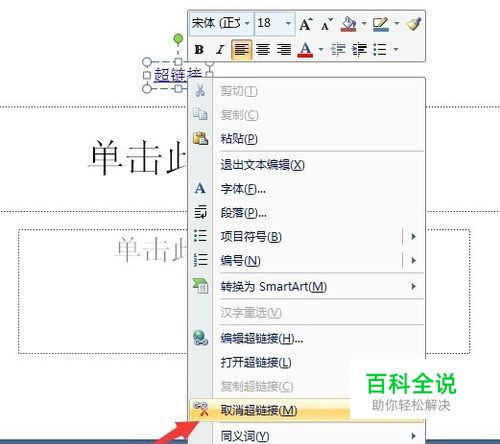Apply red font color A
Image resolution: width=500 pixels, height=444 pixels.
[305, 50]
